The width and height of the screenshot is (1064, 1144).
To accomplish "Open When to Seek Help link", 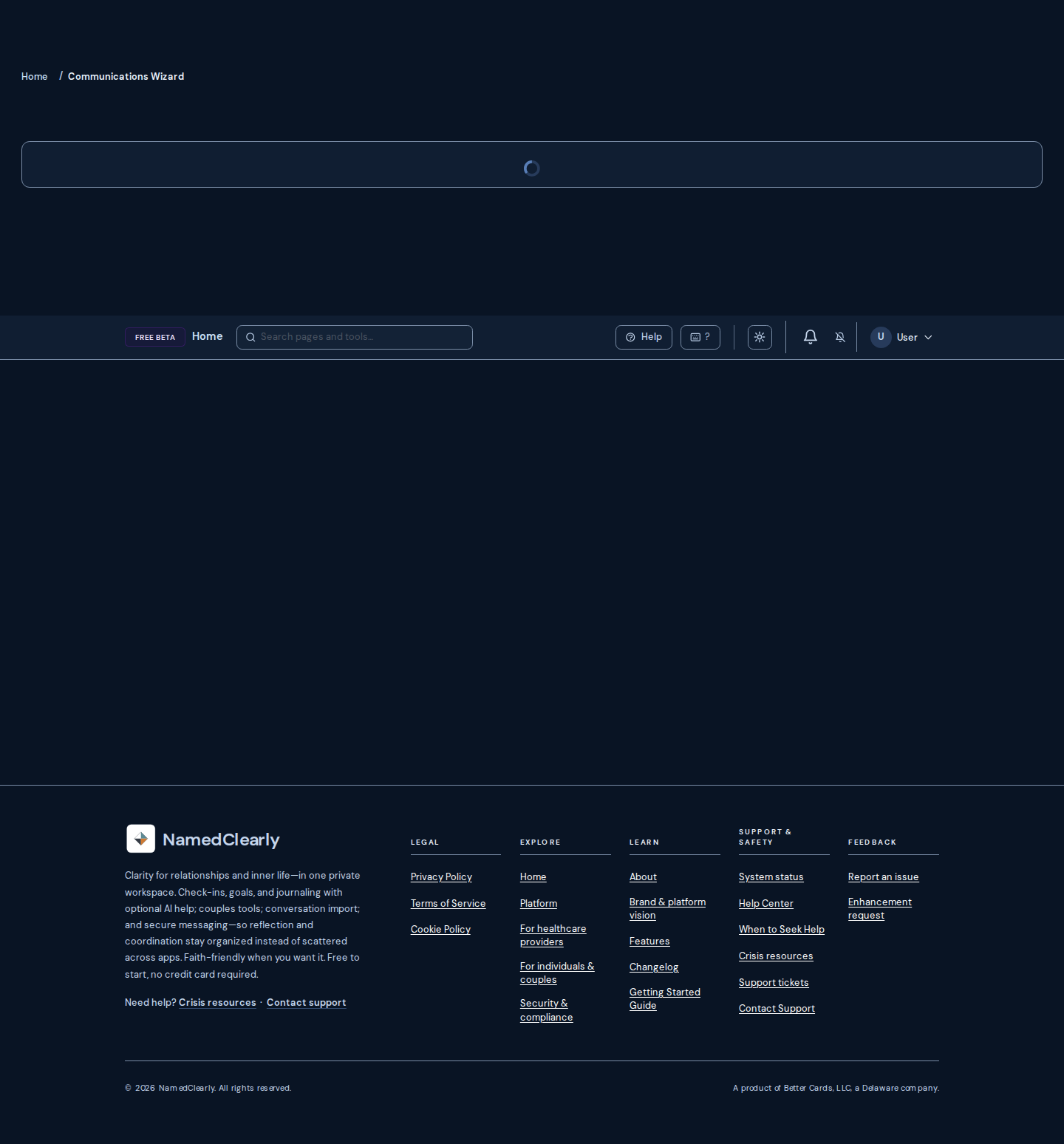I will click(782, 929).
